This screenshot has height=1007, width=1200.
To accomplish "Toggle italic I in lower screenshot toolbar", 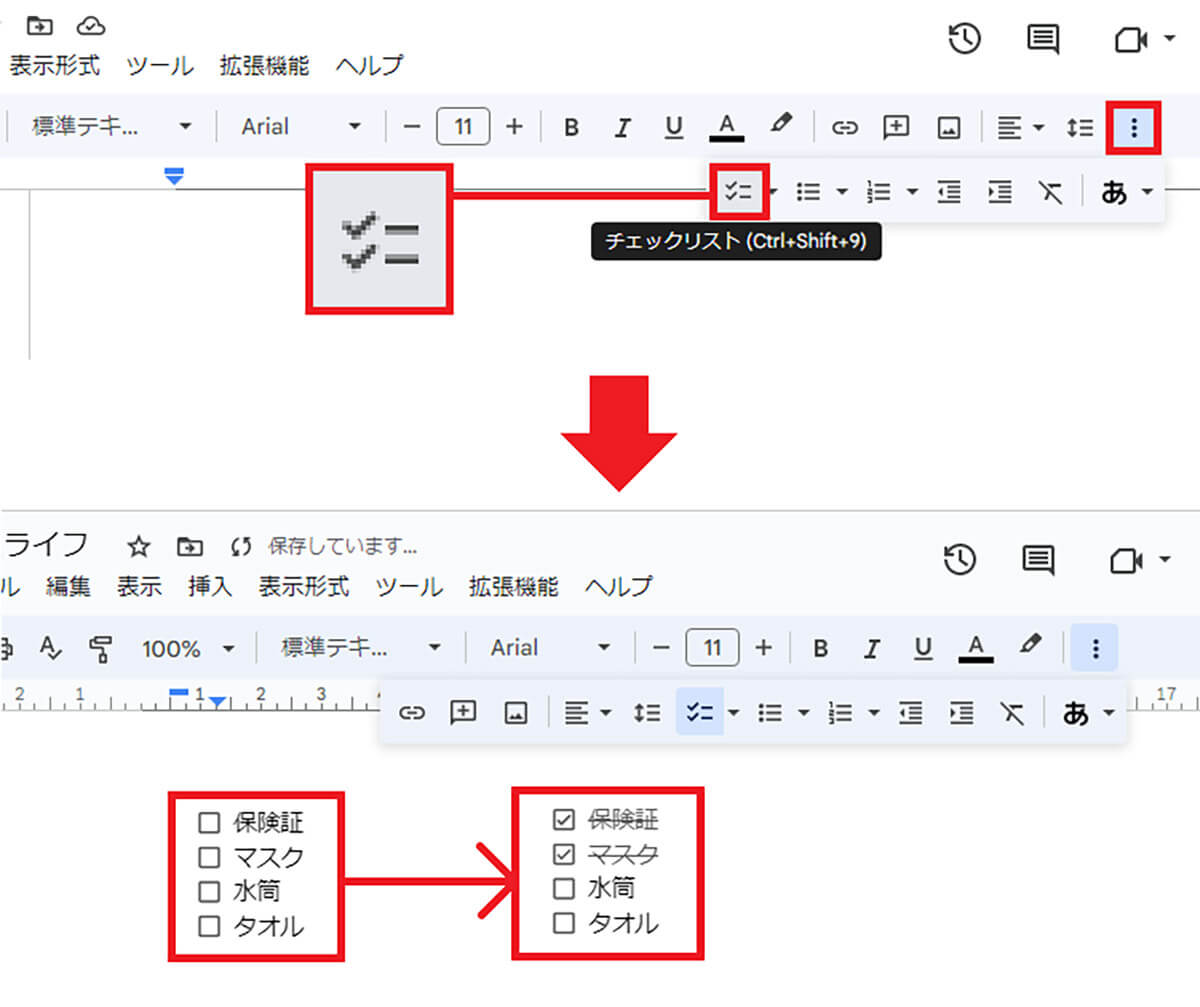I will (872, 648).
